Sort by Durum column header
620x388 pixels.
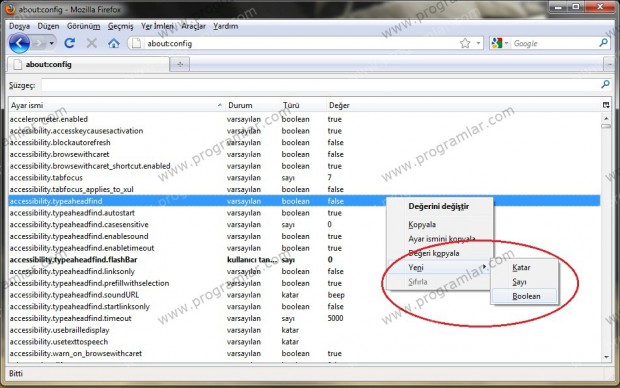[252, 105]
